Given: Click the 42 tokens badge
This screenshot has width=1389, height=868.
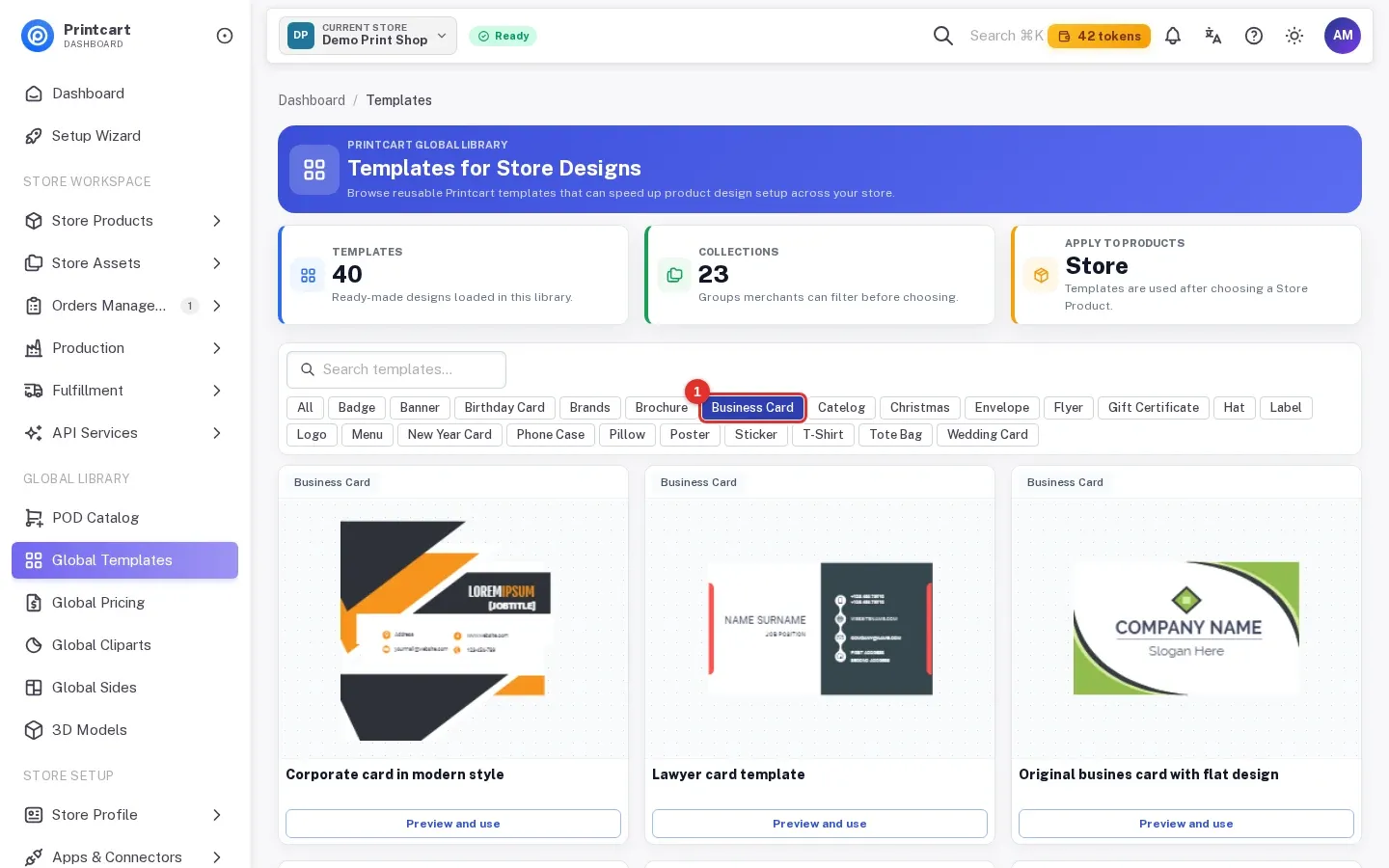Looking at the screenshot, I should (x=1099, y=36).
